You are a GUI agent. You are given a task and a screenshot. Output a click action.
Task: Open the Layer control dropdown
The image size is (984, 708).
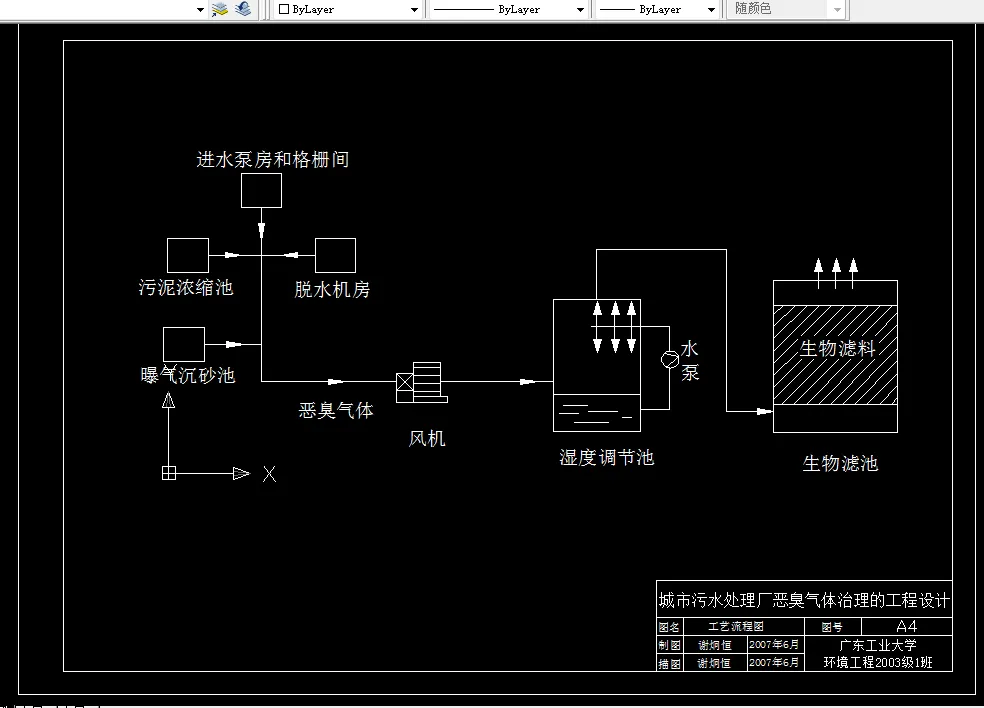point(197,9)
